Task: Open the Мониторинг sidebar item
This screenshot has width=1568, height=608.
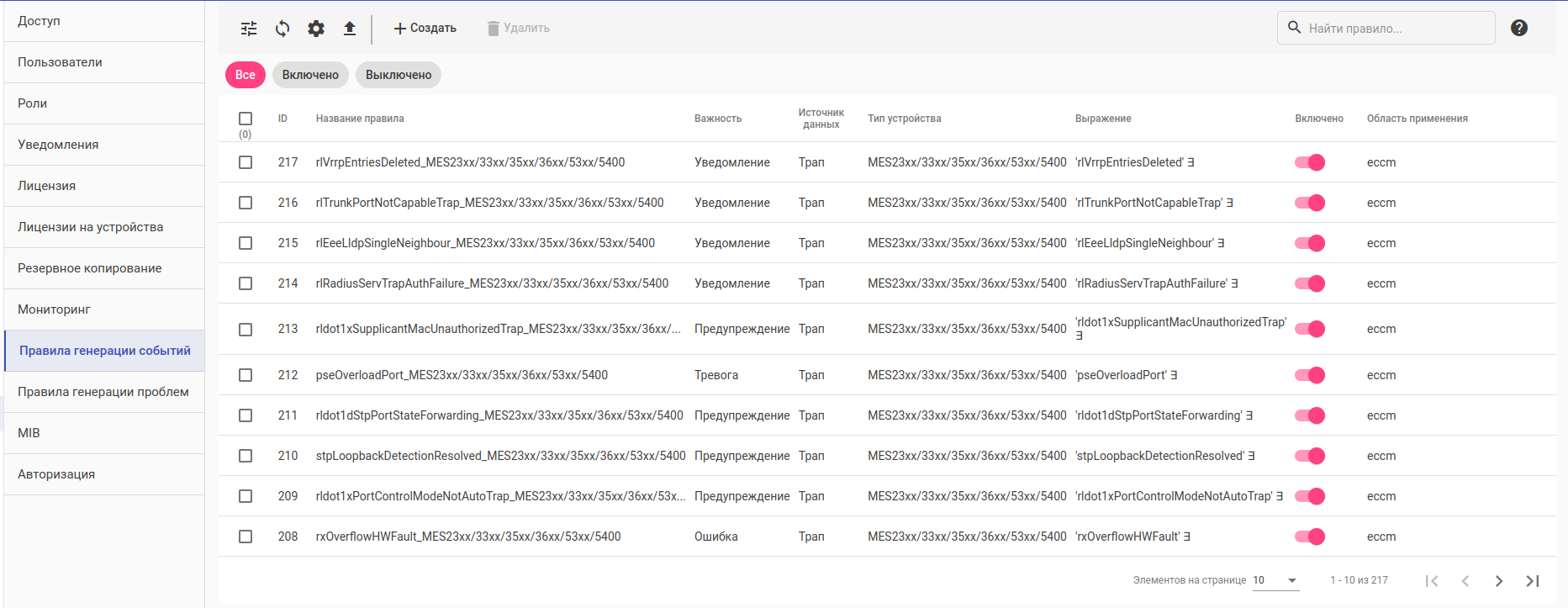Action: [54, 309]
